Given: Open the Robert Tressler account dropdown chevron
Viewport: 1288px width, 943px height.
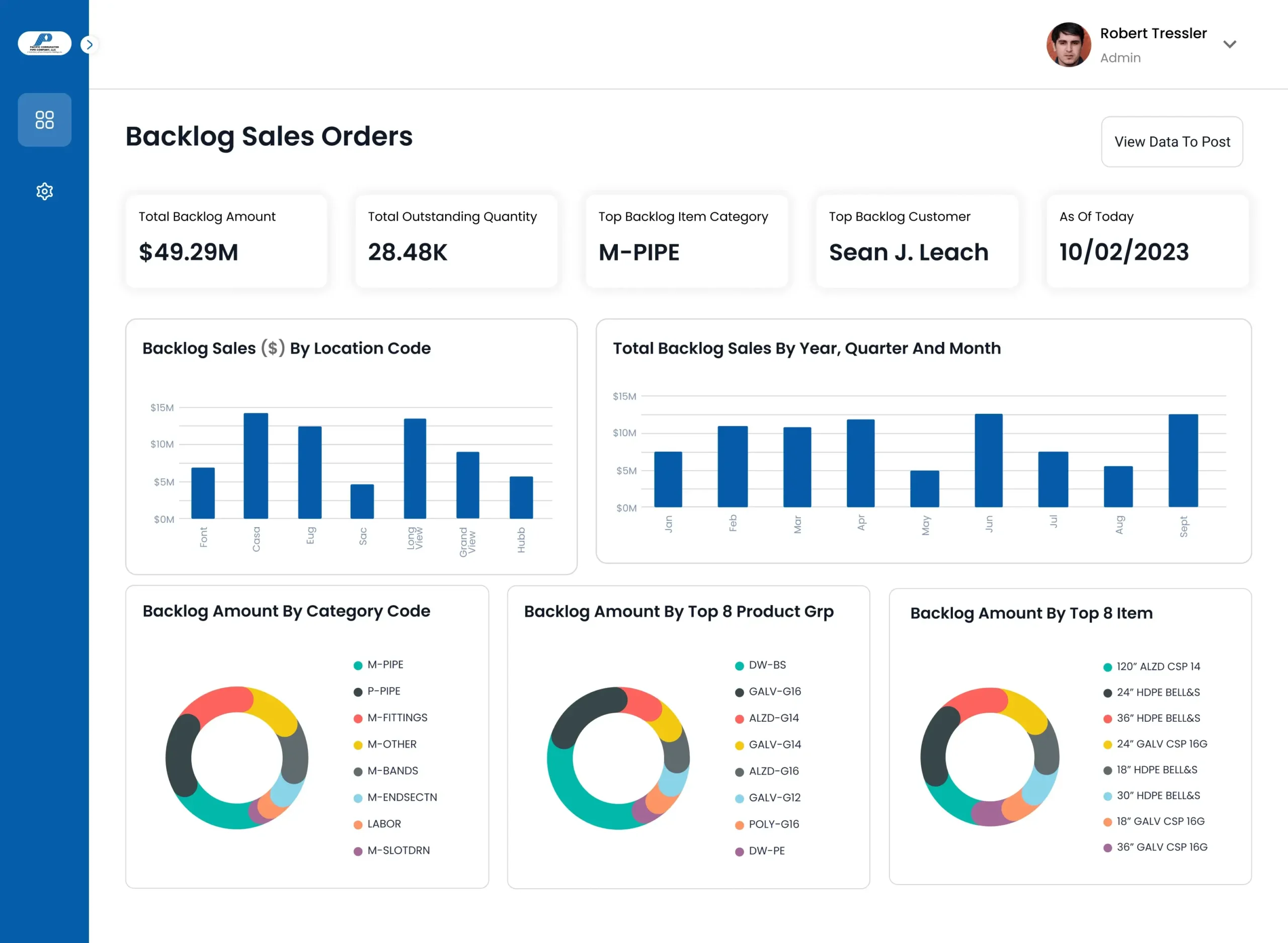Looking at the screenshot, I should 1230,45.
